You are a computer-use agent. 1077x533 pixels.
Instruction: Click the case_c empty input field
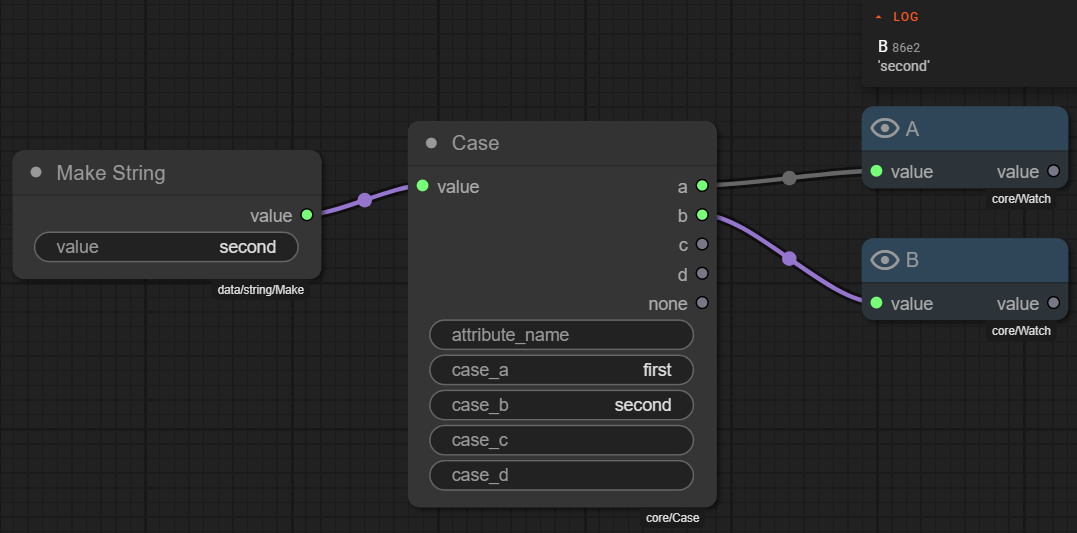pyautogui.click(x=561, y=440)
